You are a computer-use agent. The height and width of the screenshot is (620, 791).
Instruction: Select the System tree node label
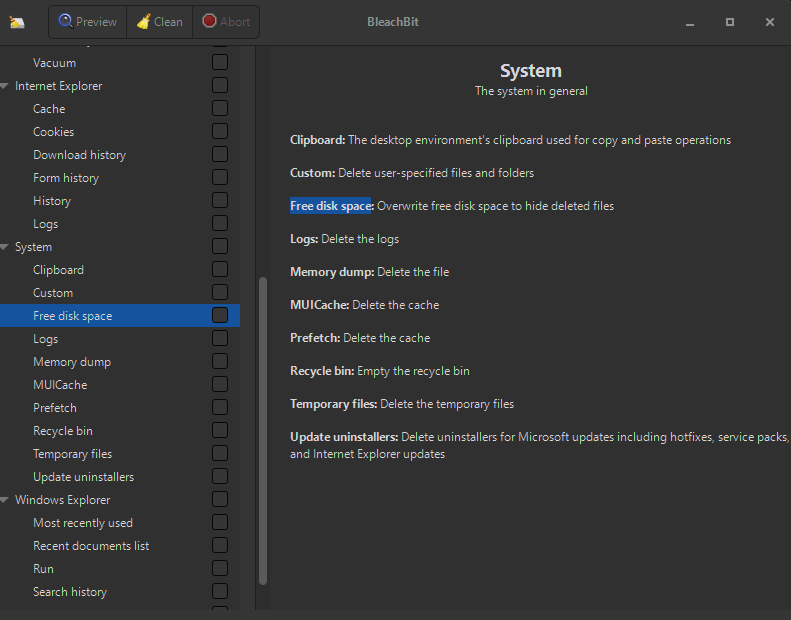pos(33,247)
